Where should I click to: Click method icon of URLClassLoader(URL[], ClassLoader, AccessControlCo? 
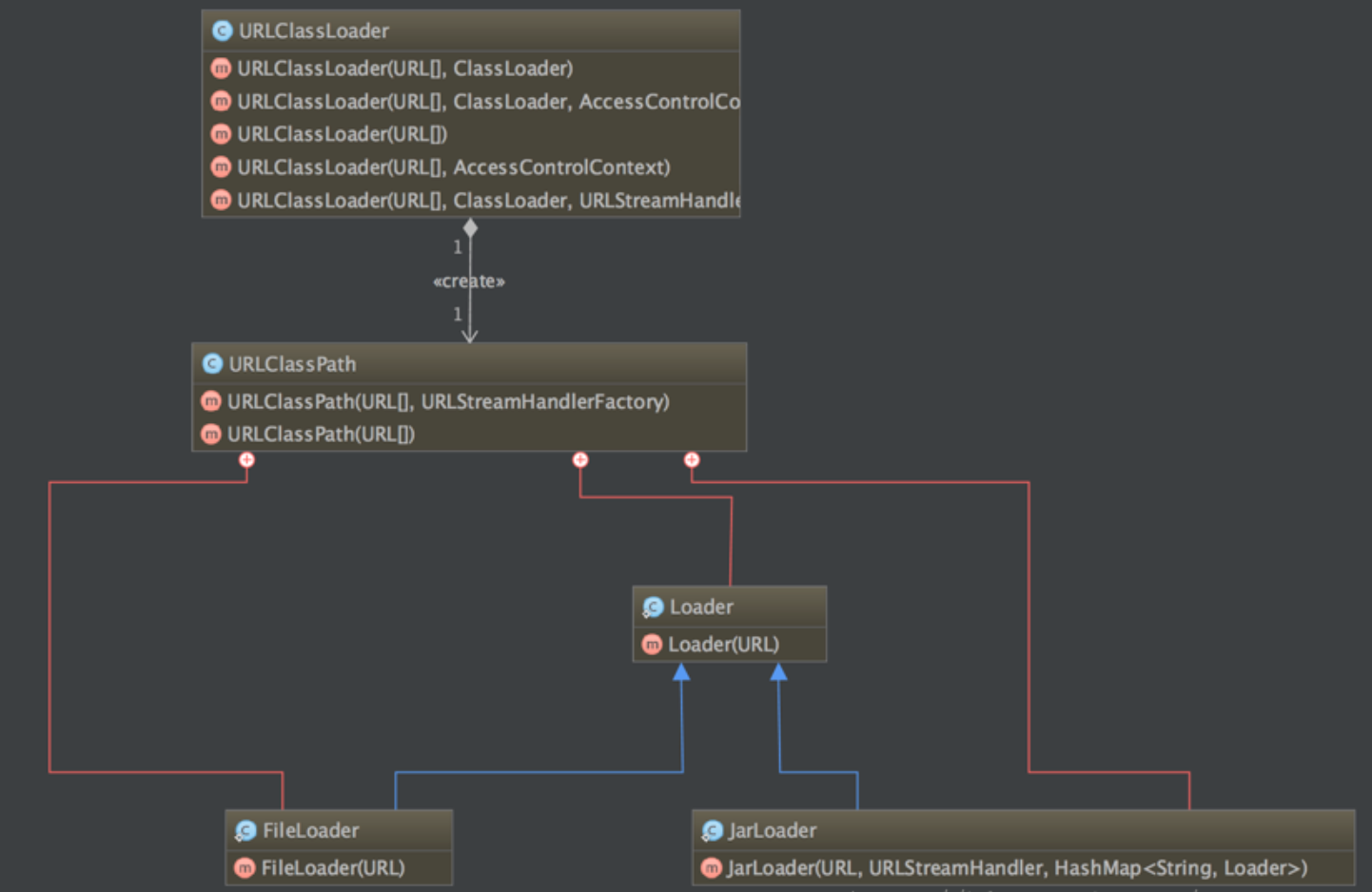[221, 101]
